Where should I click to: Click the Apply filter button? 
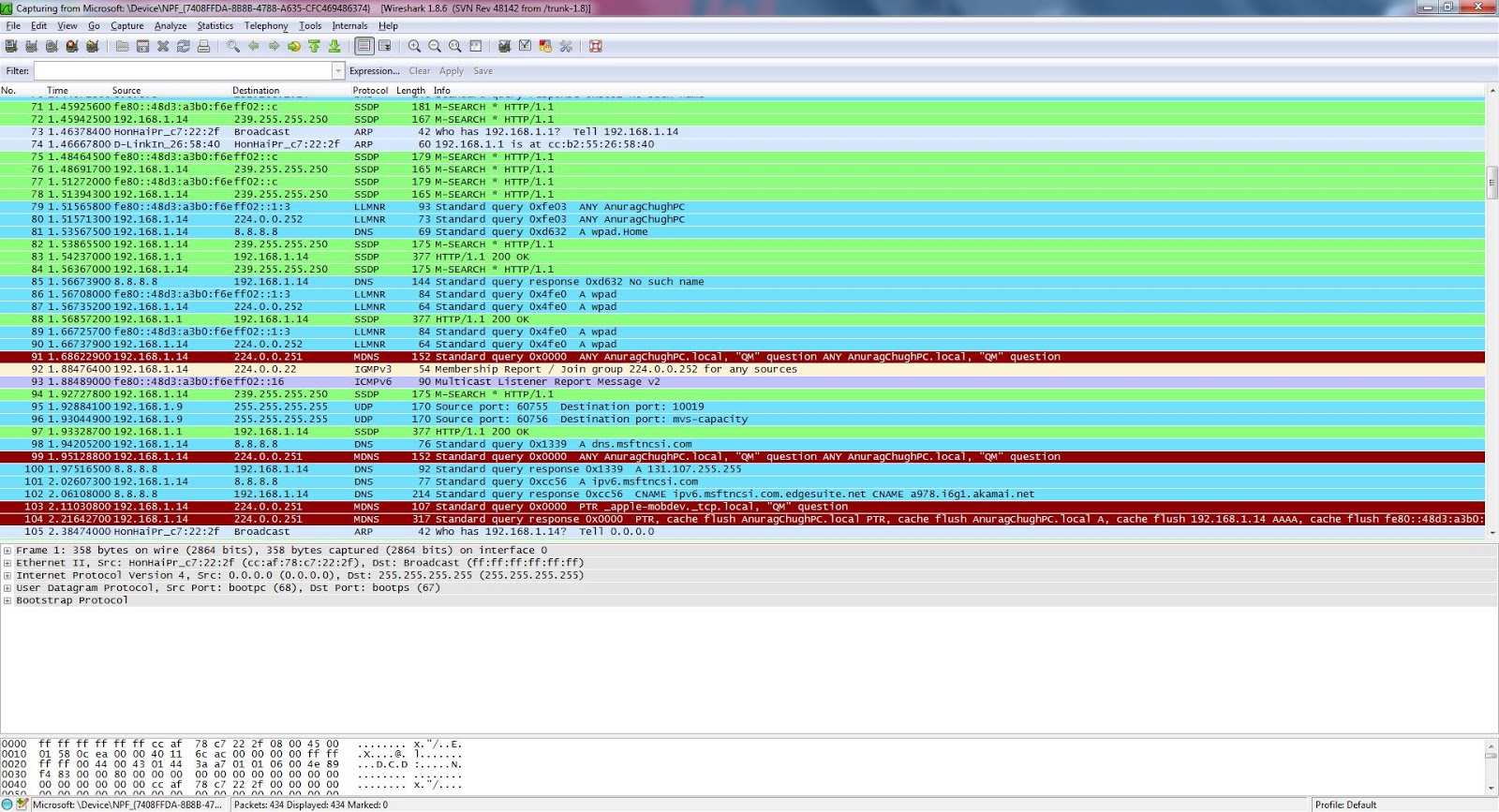coord(452,71)
